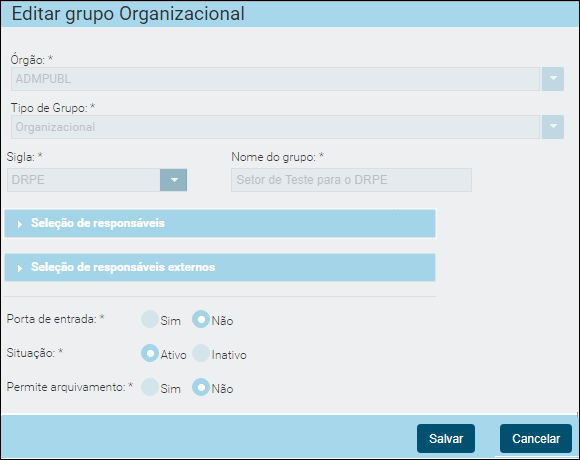Image resolution: width=580 pixels, height=460 pixels.
Task: Click the Tipo de Grupo Organizacional field
Action: tap(275, 127)
